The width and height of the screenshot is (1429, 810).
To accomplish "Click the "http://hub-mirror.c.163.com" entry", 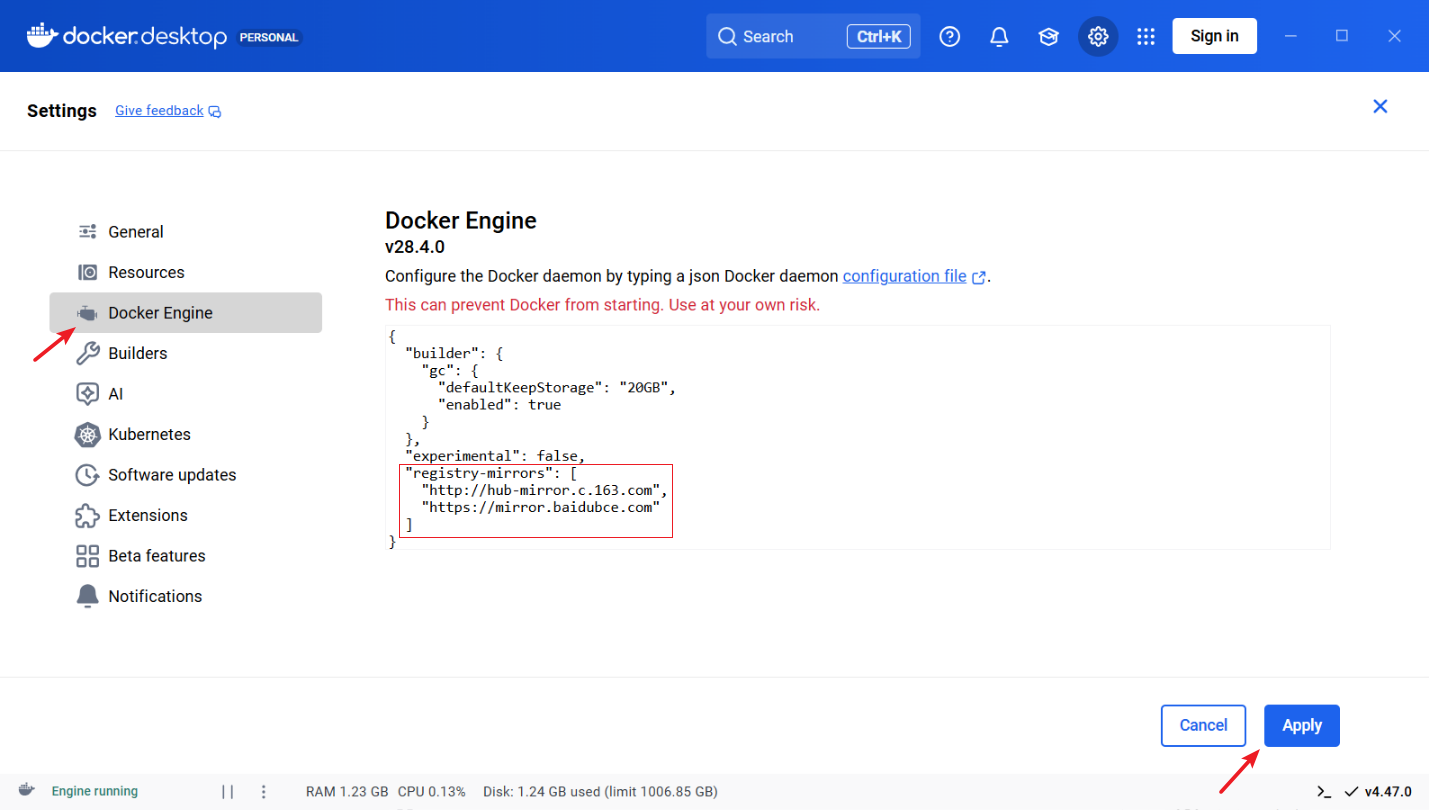I will coord(544,490).
